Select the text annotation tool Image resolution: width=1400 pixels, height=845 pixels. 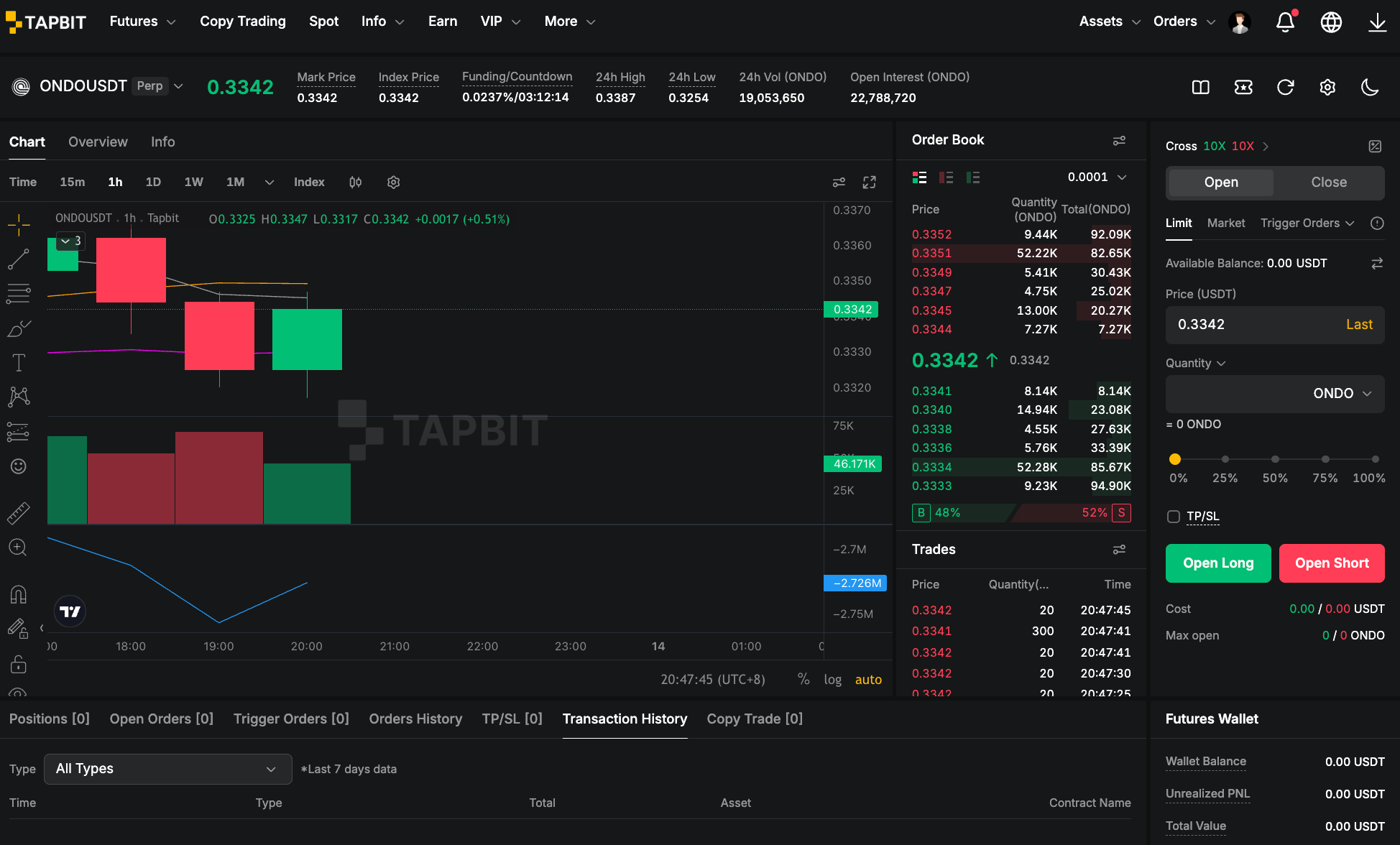19,363
